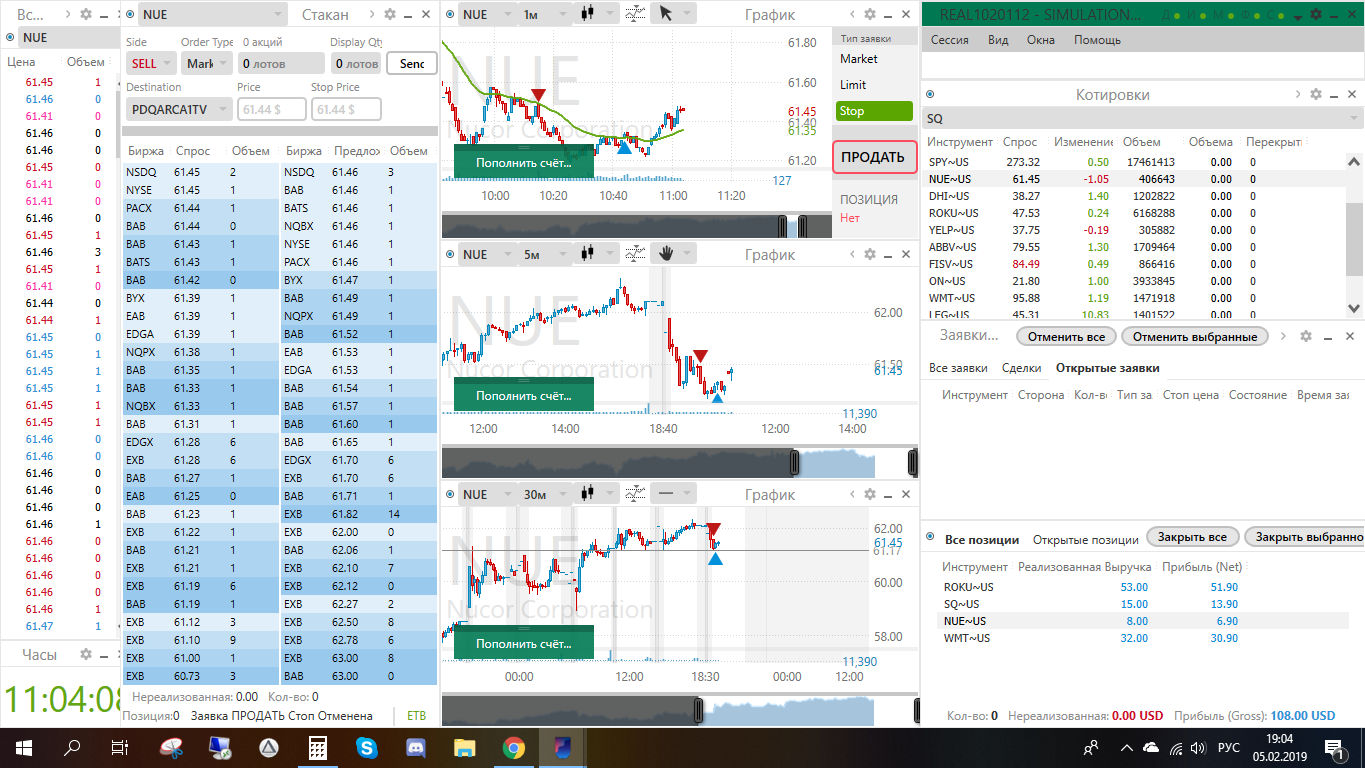Click Отменить все button
This screenshot has height=768, width=1365.
coord(1066,337)
